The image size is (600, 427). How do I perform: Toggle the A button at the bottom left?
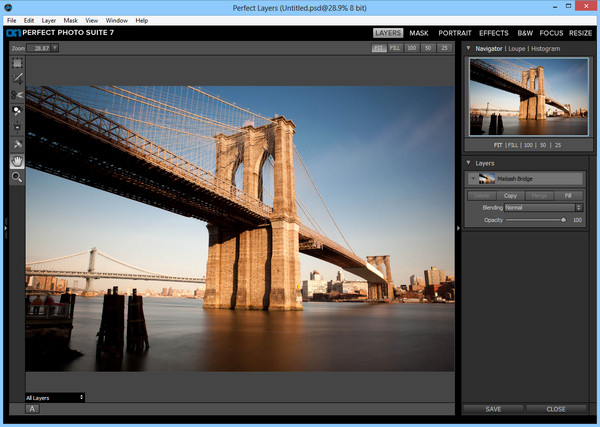(33, 408)
